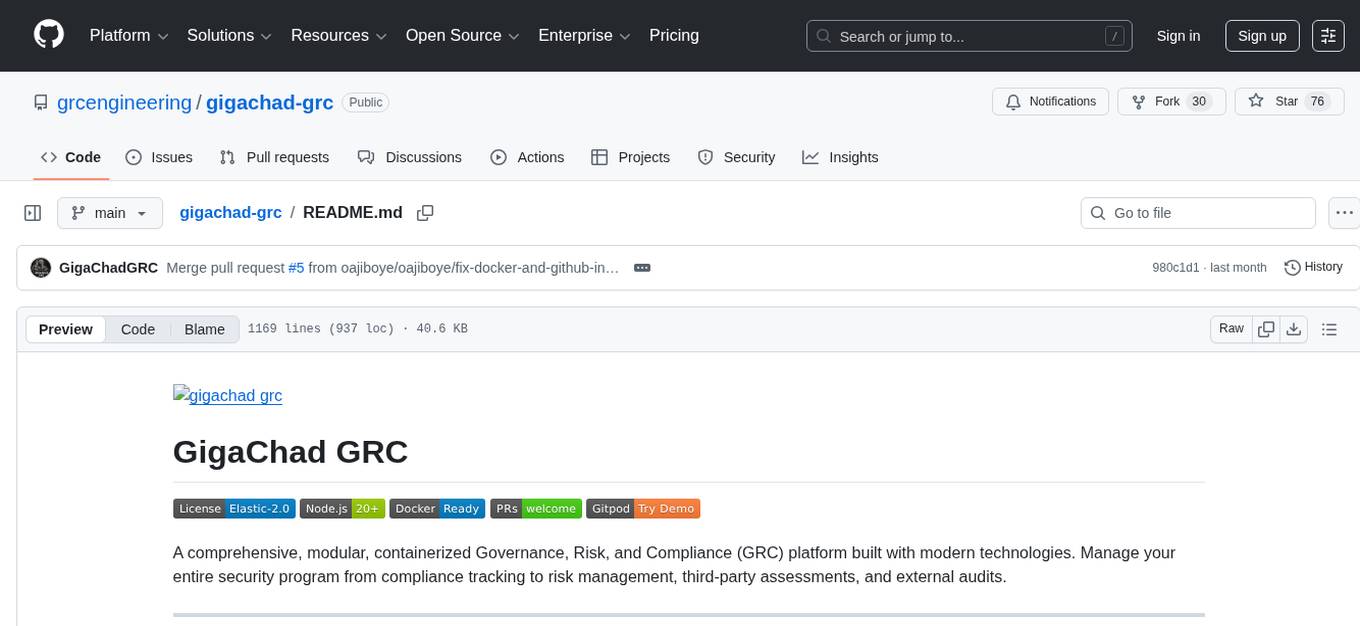Switch to the Blame tab
1360x626 pixels.
click(204, 329)
